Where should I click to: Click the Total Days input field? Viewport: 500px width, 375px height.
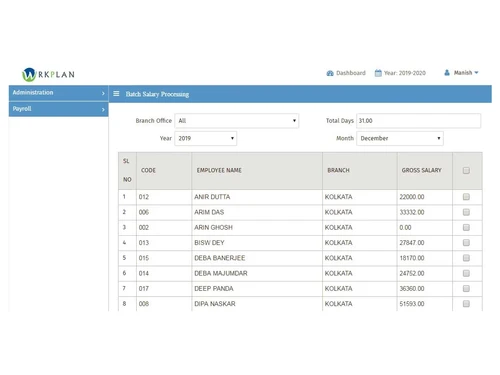419,121
